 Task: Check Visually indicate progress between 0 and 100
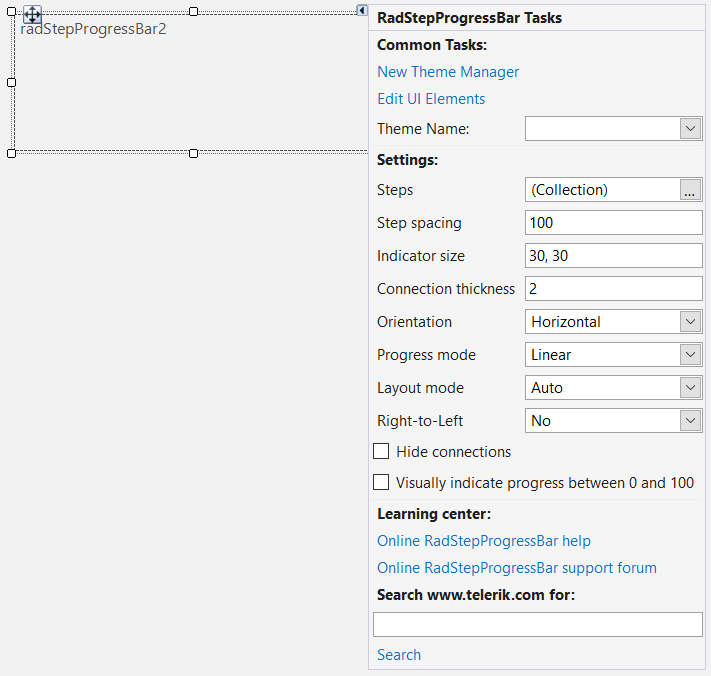click(381, 482)
